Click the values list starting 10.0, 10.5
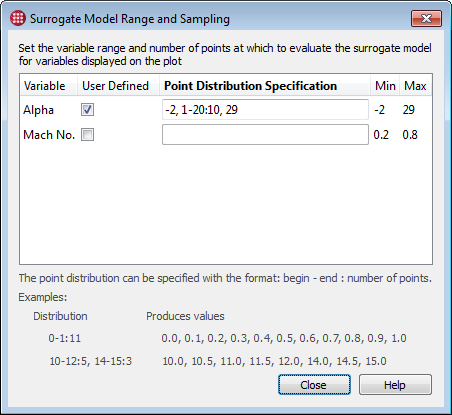The height and width of the screenshot is (415, 452). coord(274,361)
